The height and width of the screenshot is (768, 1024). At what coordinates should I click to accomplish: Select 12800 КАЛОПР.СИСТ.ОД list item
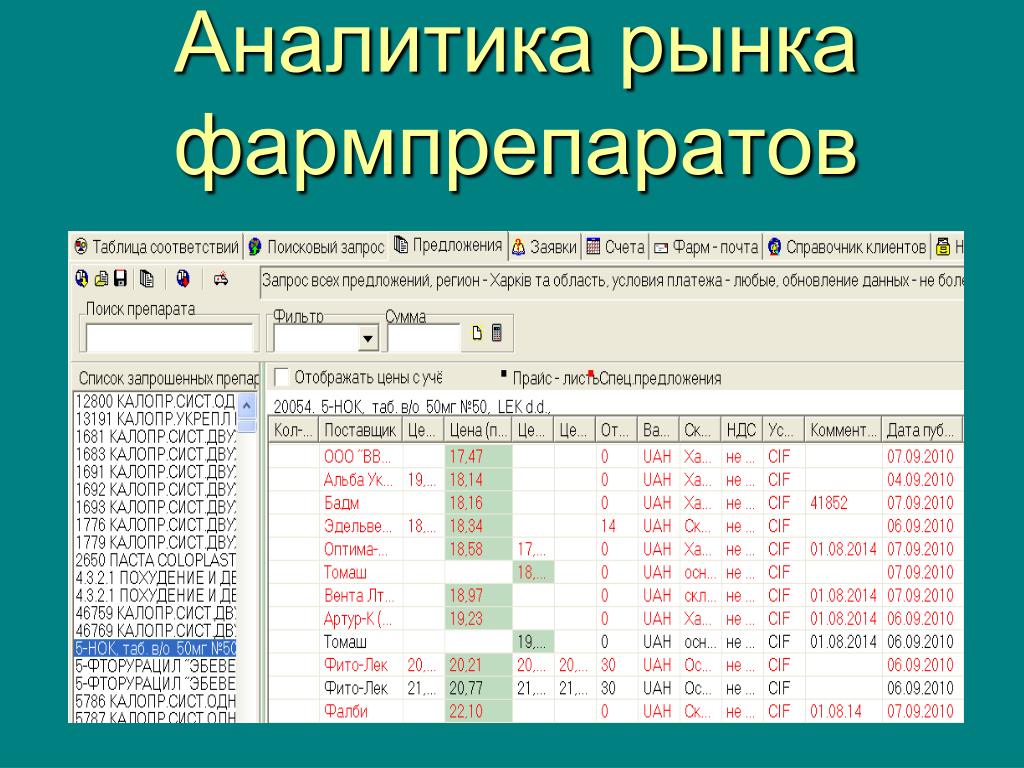(x=155, y=401)
